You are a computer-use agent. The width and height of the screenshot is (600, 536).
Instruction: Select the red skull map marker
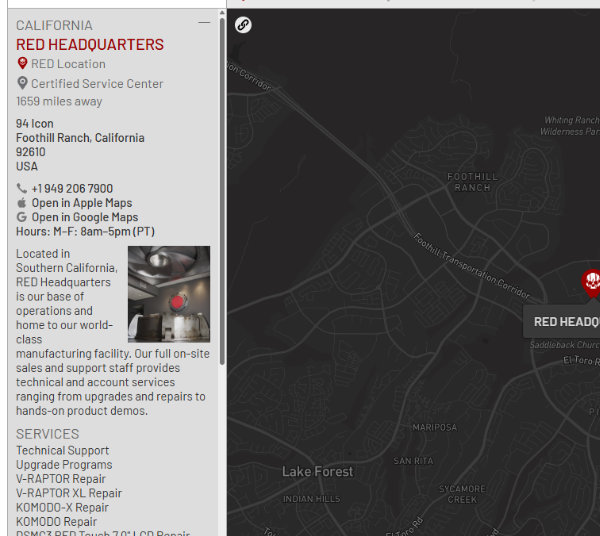click(x=592, y=283)
